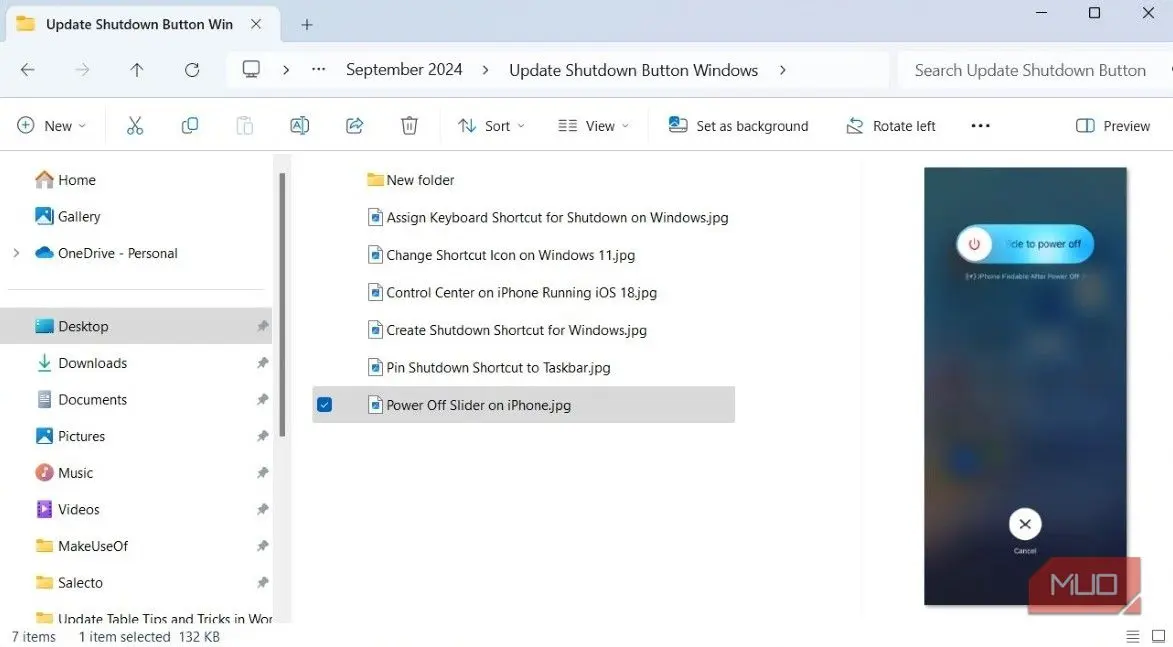This screenshot has height=647, width=1173.
Task: Click the Set as background button
Action: 738,126
